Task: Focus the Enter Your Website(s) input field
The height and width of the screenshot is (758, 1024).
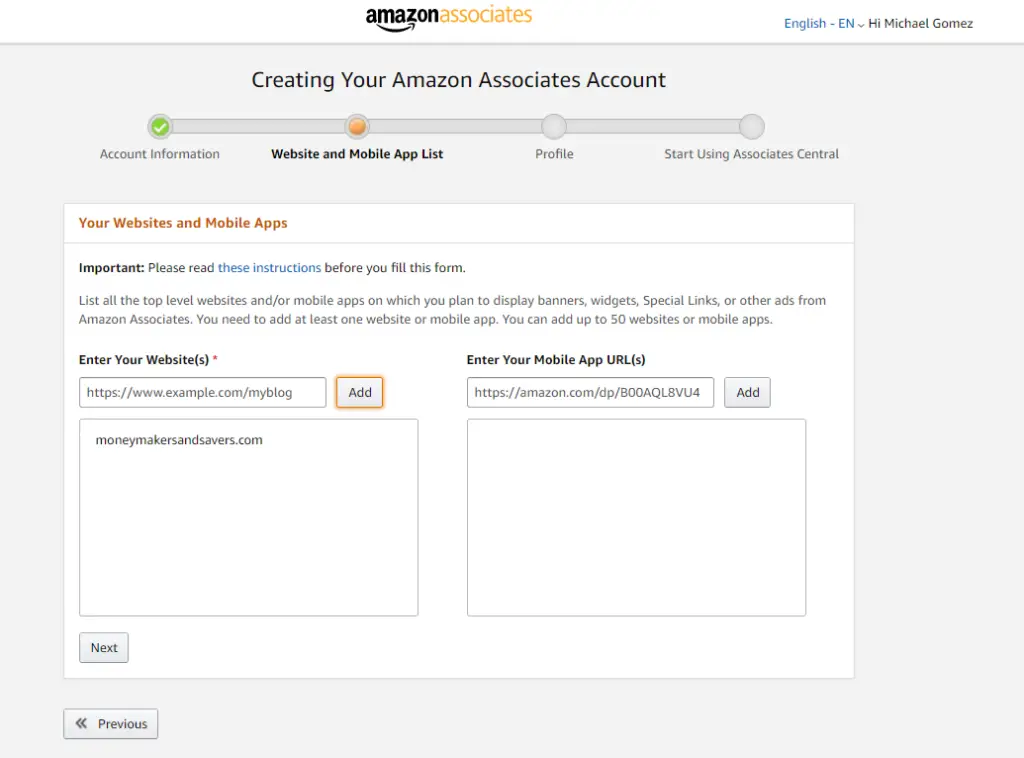Action: [x=202, y=392]
